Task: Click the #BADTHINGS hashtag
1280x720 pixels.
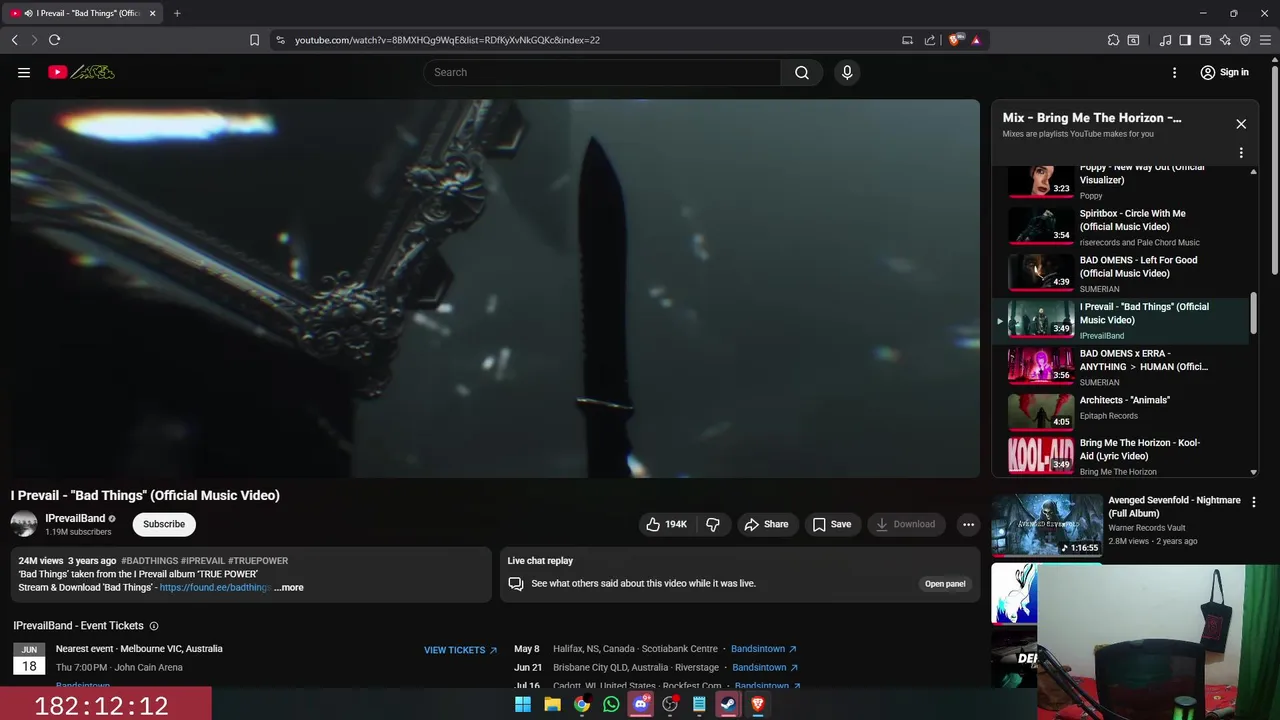Action: [150, 561]
